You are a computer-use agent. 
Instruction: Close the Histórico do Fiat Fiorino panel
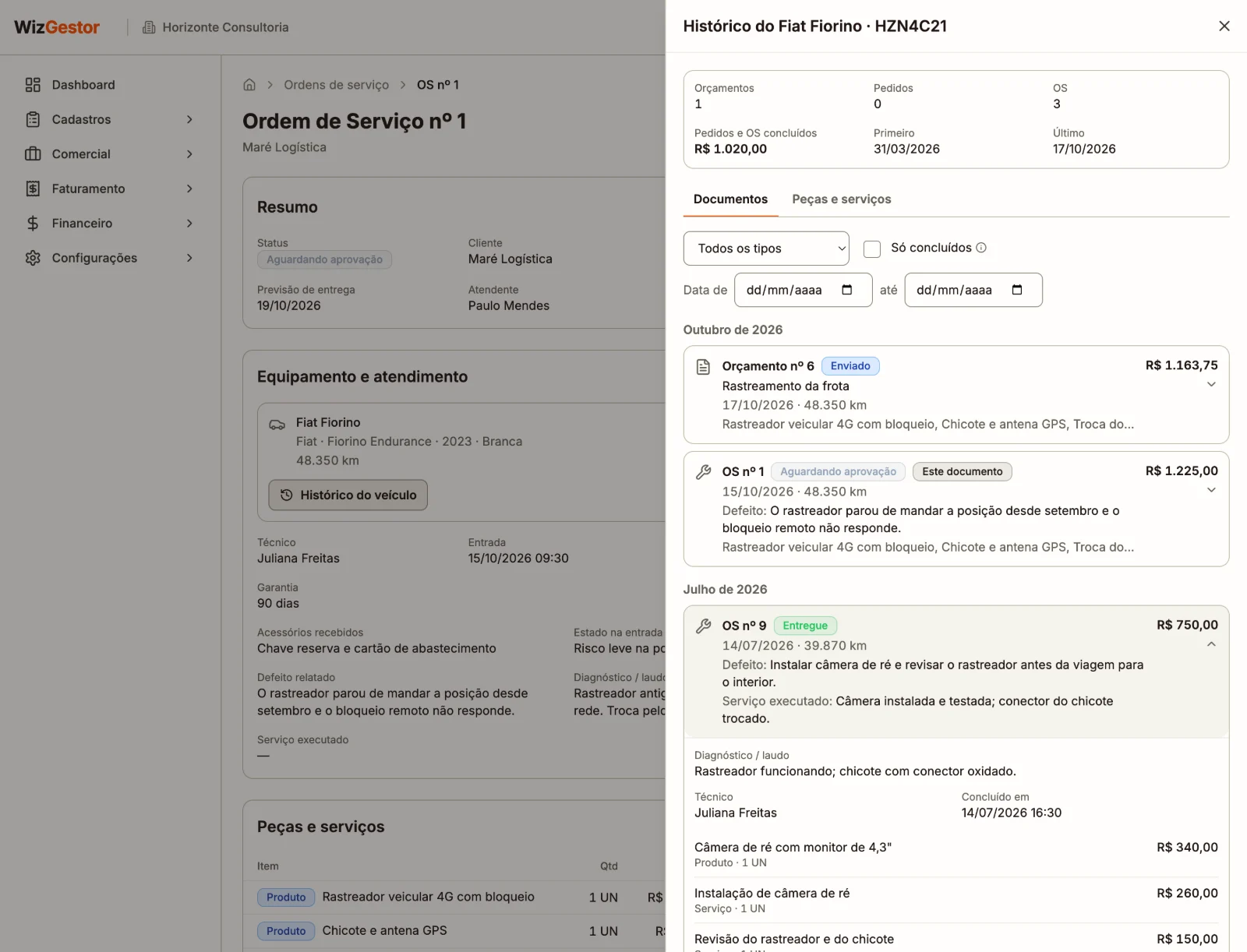tap(1224, 26)
